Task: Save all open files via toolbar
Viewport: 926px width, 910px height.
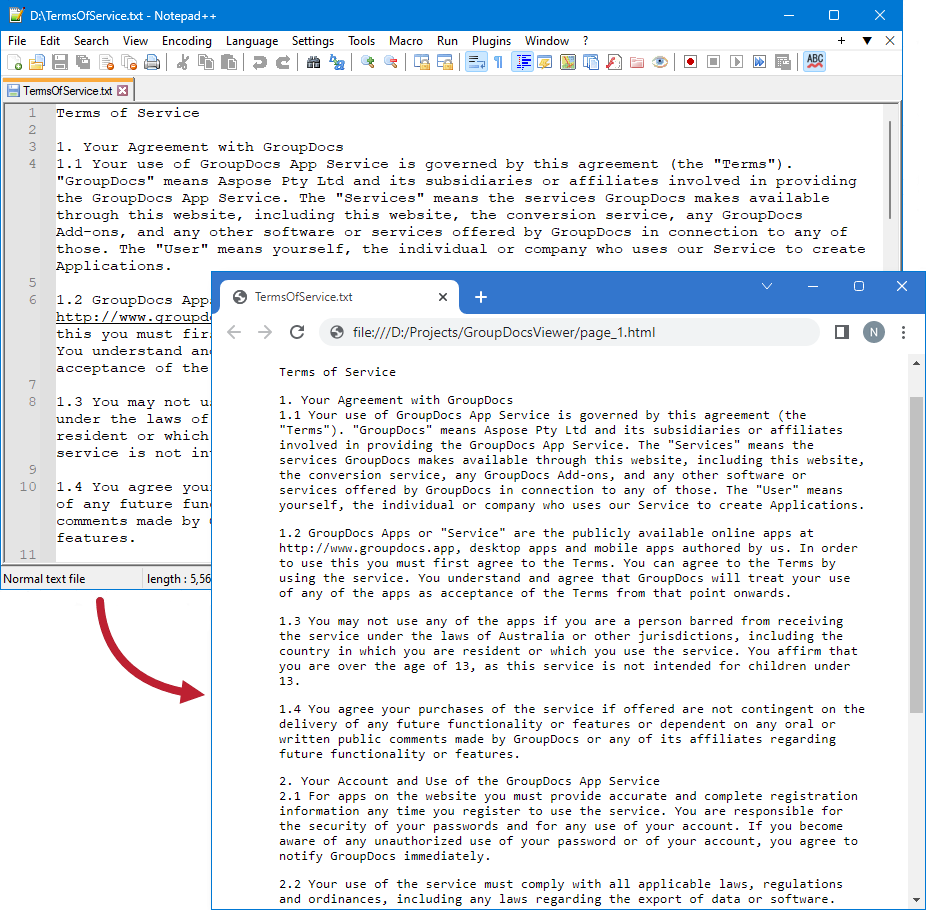Action: (x=82, y=61)
